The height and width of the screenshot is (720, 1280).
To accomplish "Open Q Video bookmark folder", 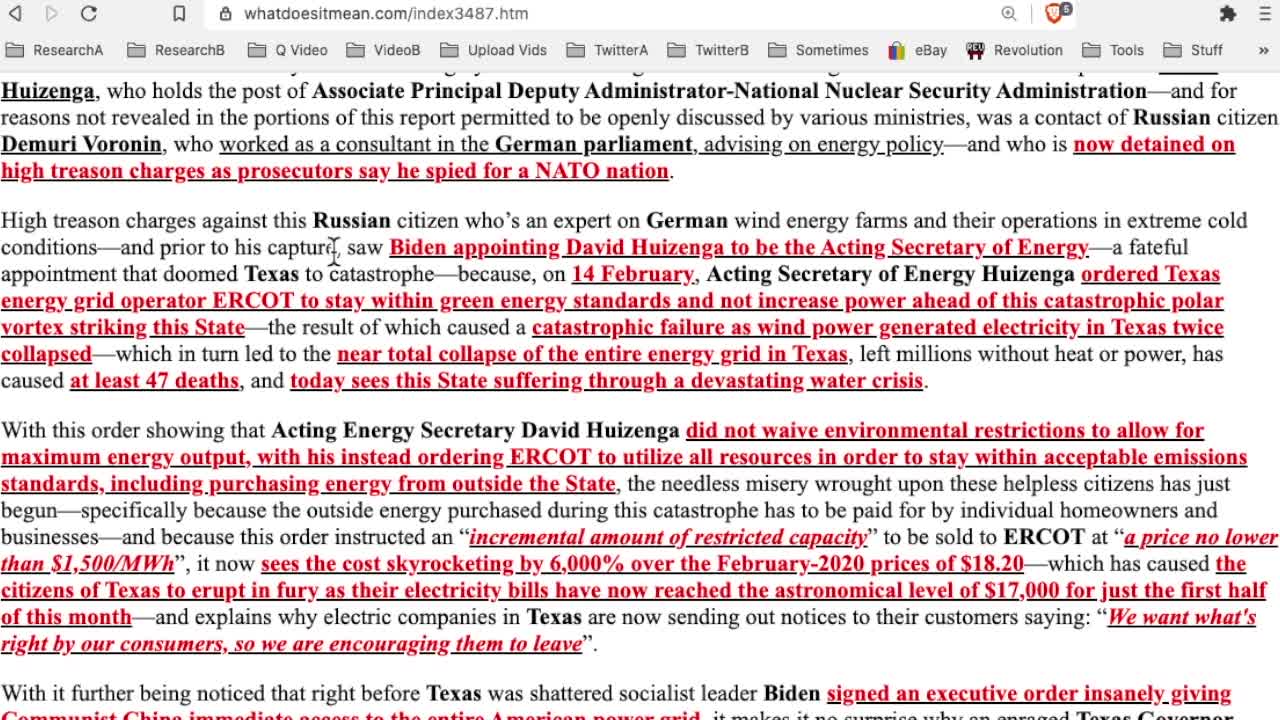I will click(288, 50).
